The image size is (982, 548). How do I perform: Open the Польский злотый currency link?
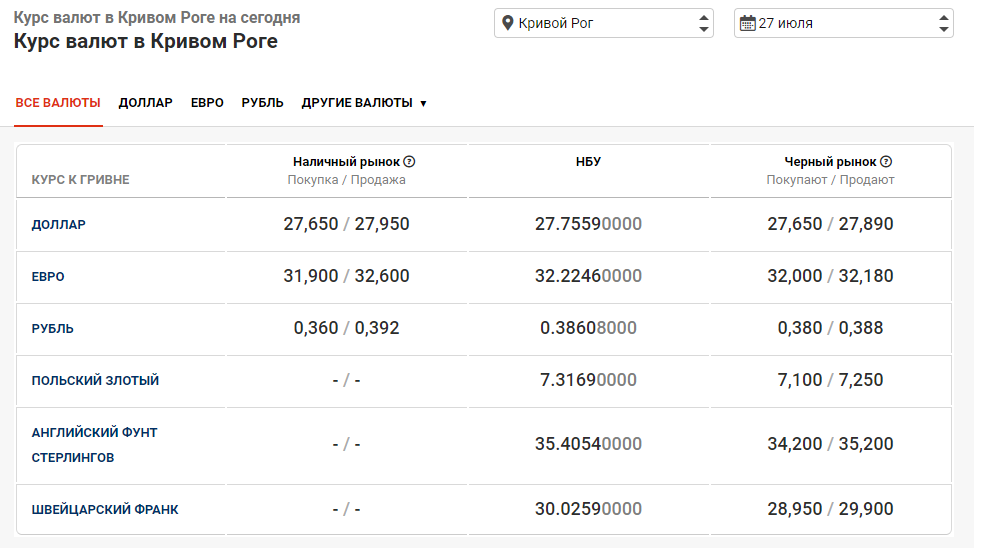coord(95,381)
